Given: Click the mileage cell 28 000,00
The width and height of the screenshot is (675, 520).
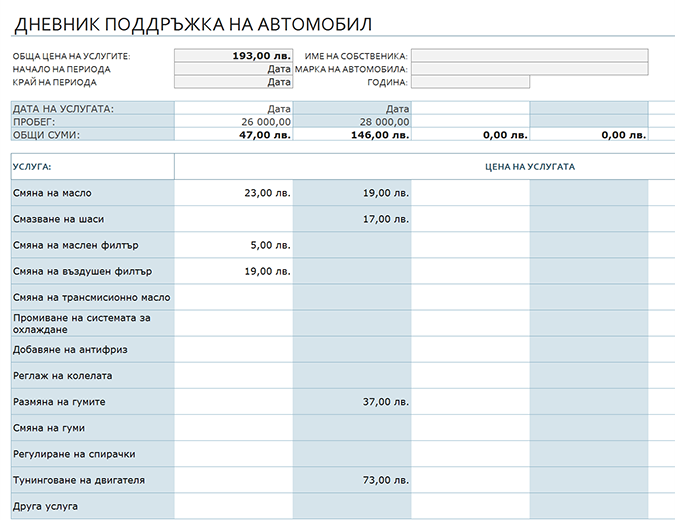Looking at the screenshot, I should tap(352, 121).
